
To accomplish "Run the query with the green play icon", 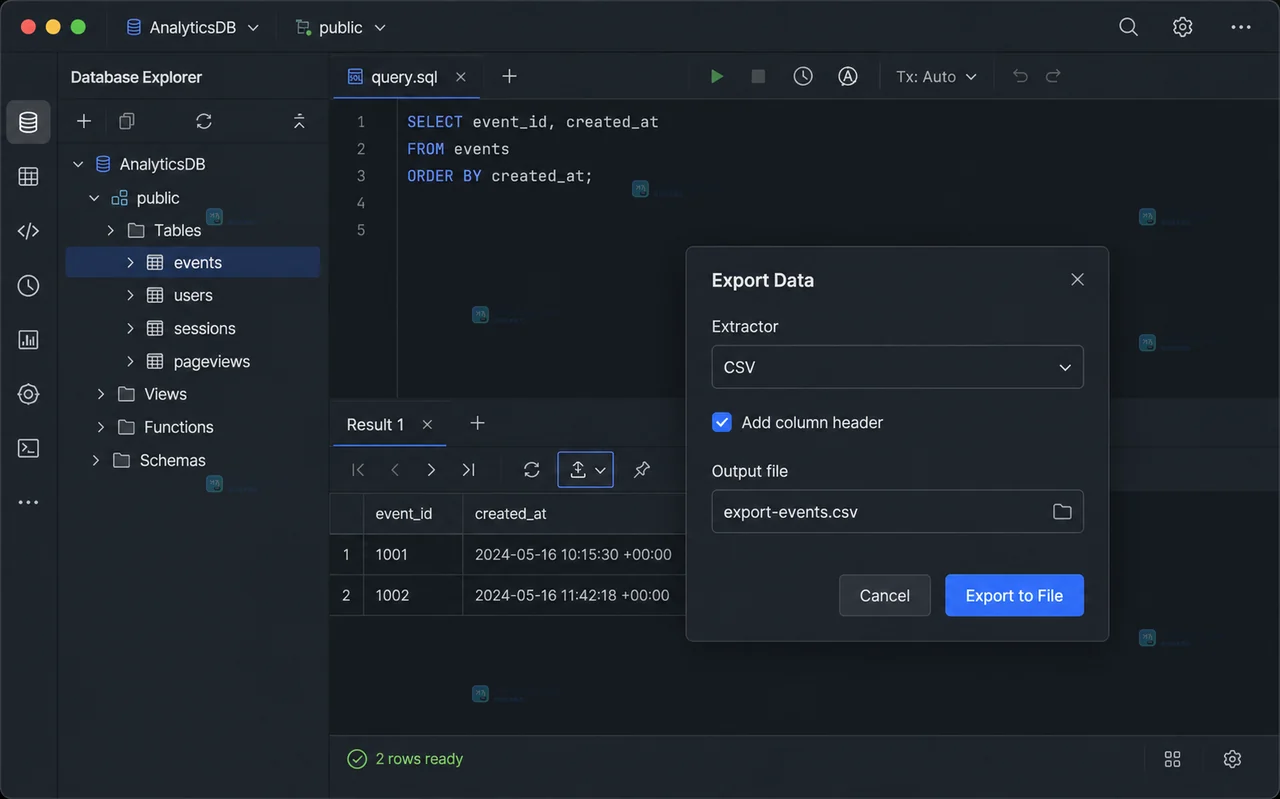I will click(717, 77).
